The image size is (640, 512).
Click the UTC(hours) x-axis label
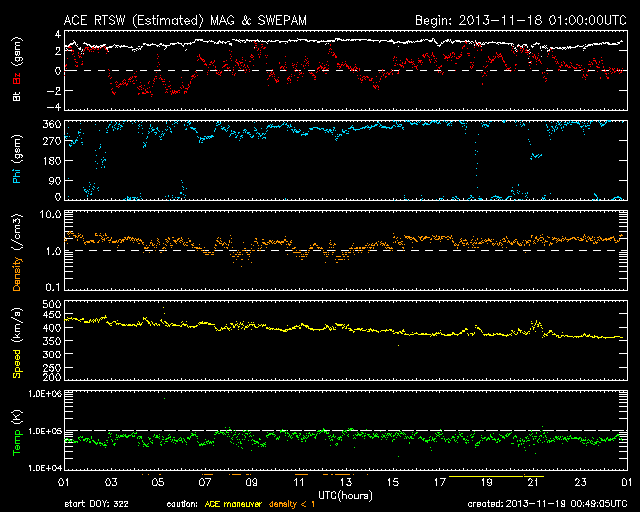click(x=345, y=495)
